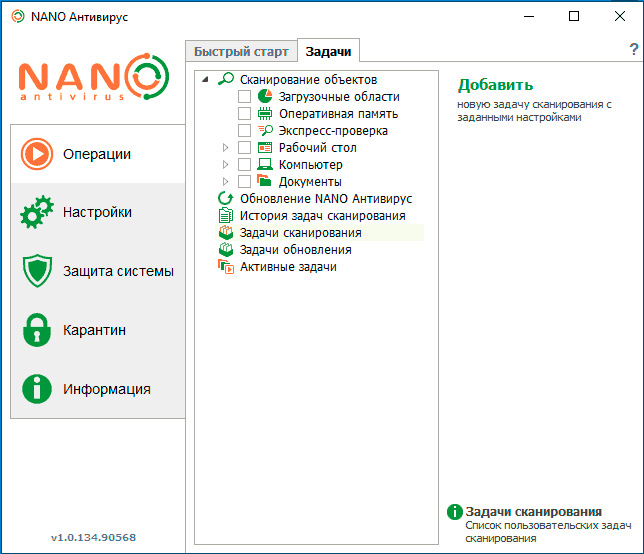Select the Задачи tab
The width and height of the screenshot is (644, 554).
click(x=328, y=51)
